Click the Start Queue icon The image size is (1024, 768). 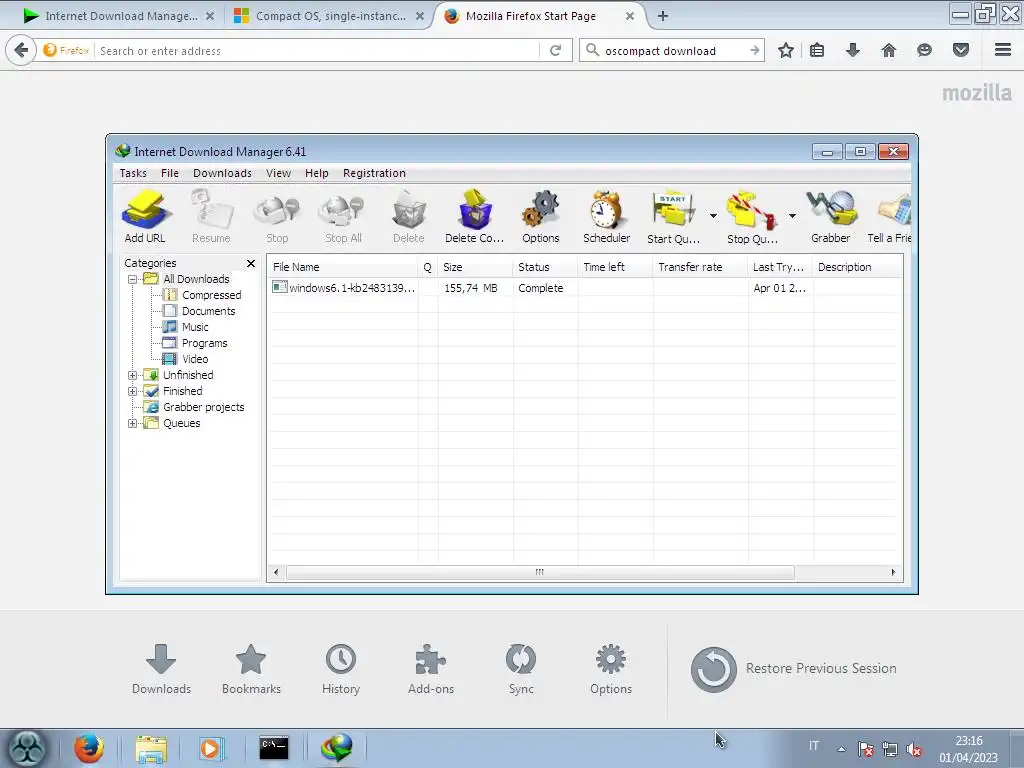tap(673, 217)
